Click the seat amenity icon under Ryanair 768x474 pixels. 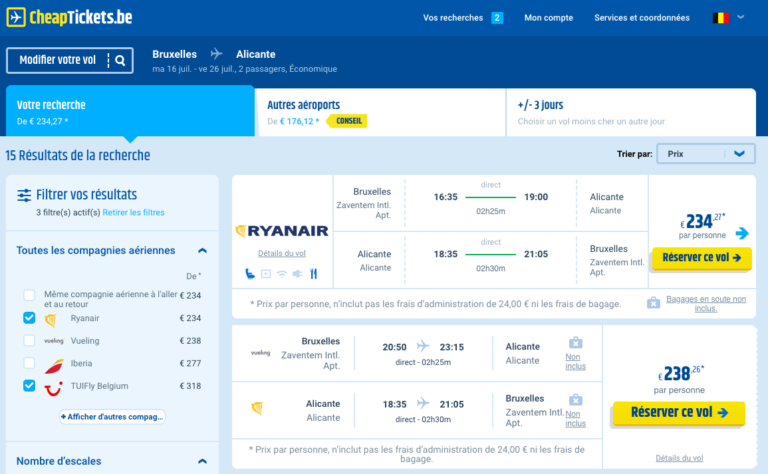tap(250, 274)
